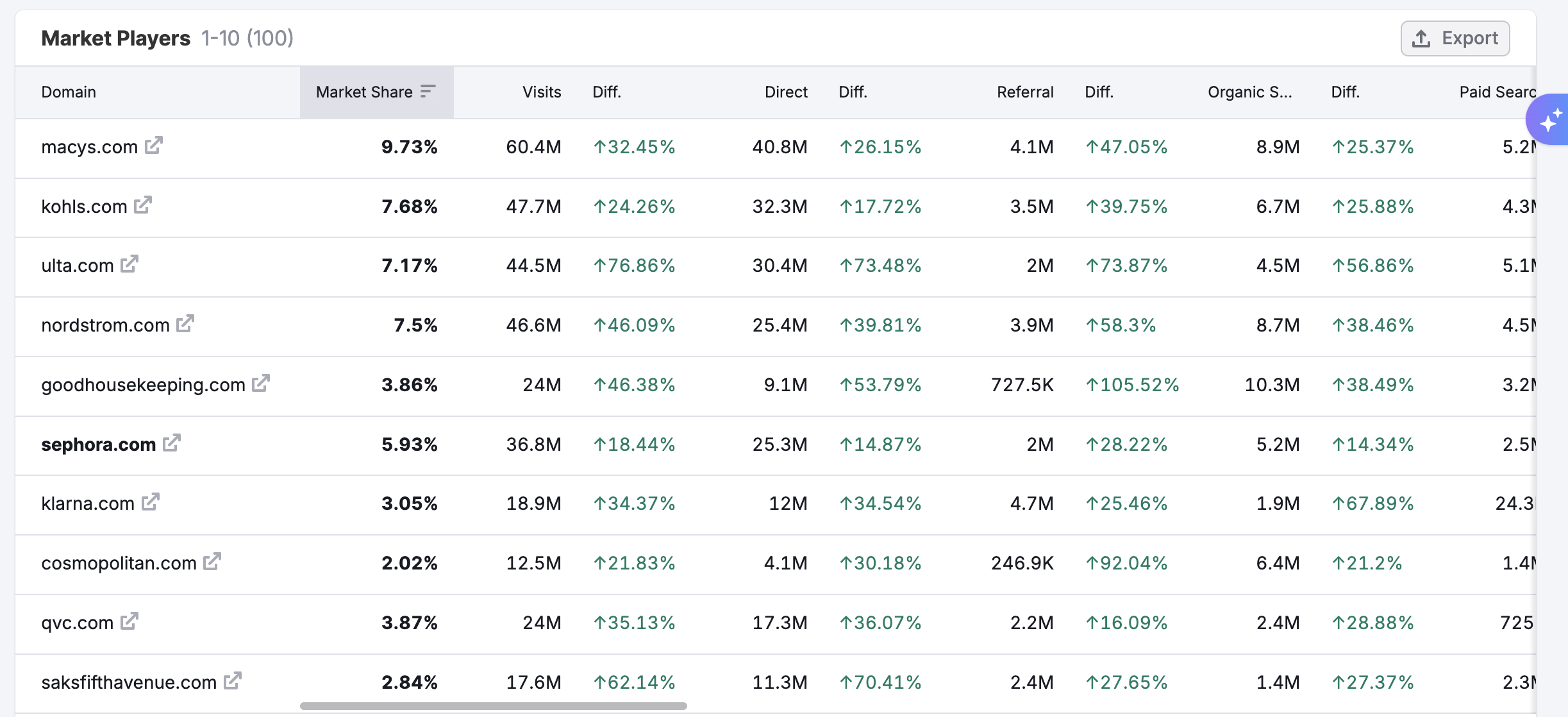Click the Referral column header
The height and width of the screenshot is (717, 1568).
[x=1024, y=92]
